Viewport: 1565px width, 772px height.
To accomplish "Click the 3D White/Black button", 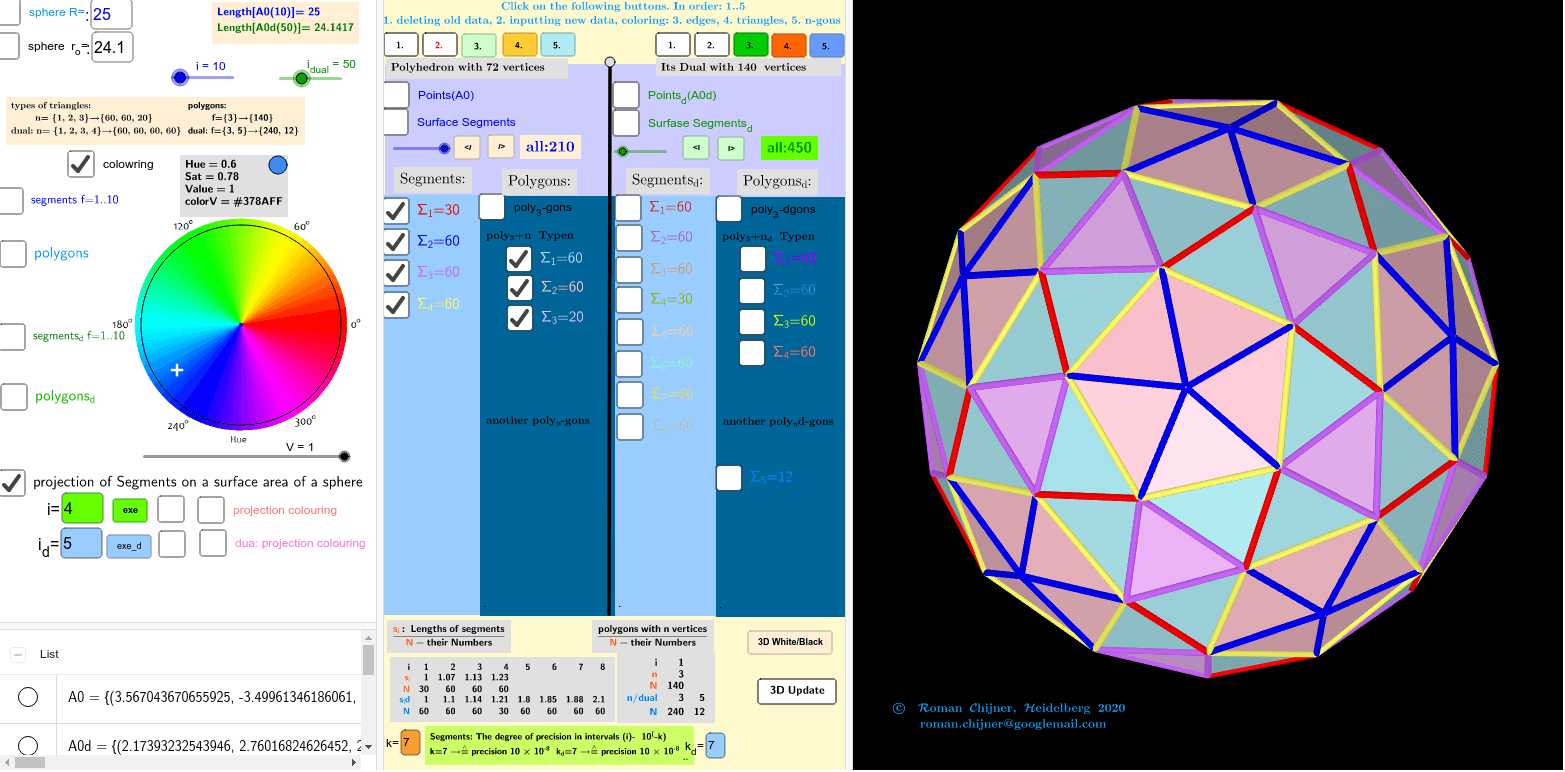I will point(789,642).
